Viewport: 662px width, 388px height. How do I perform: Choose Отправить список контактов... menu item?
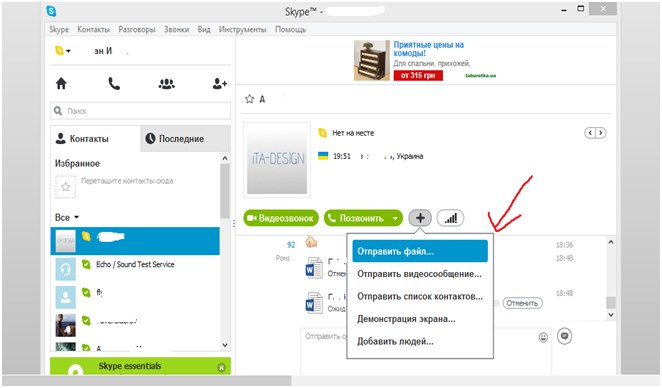(420, 296)
